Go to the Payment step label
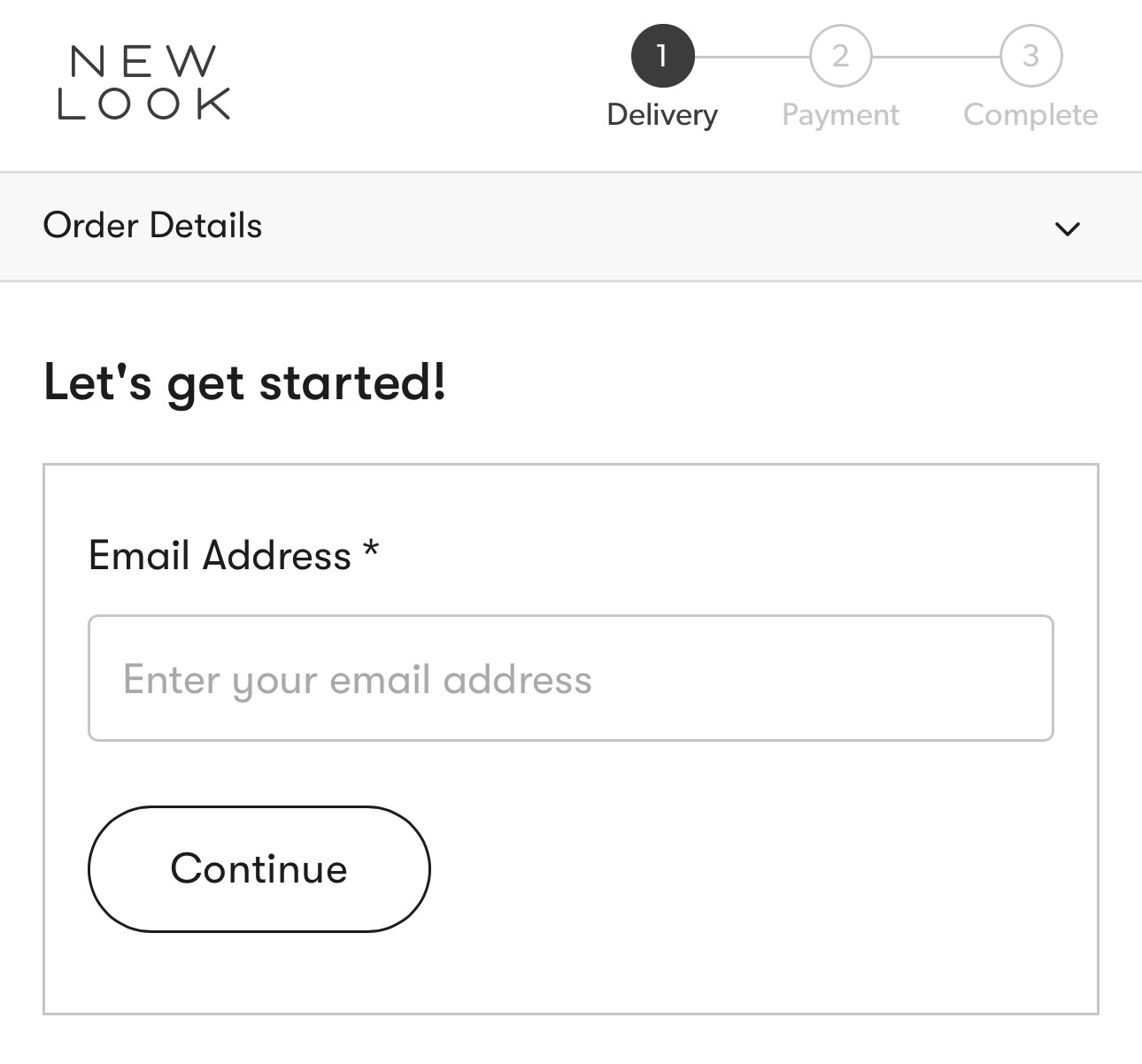Image resolution: width=1142 pixels, height=1064 pixels. coord(840,115)
